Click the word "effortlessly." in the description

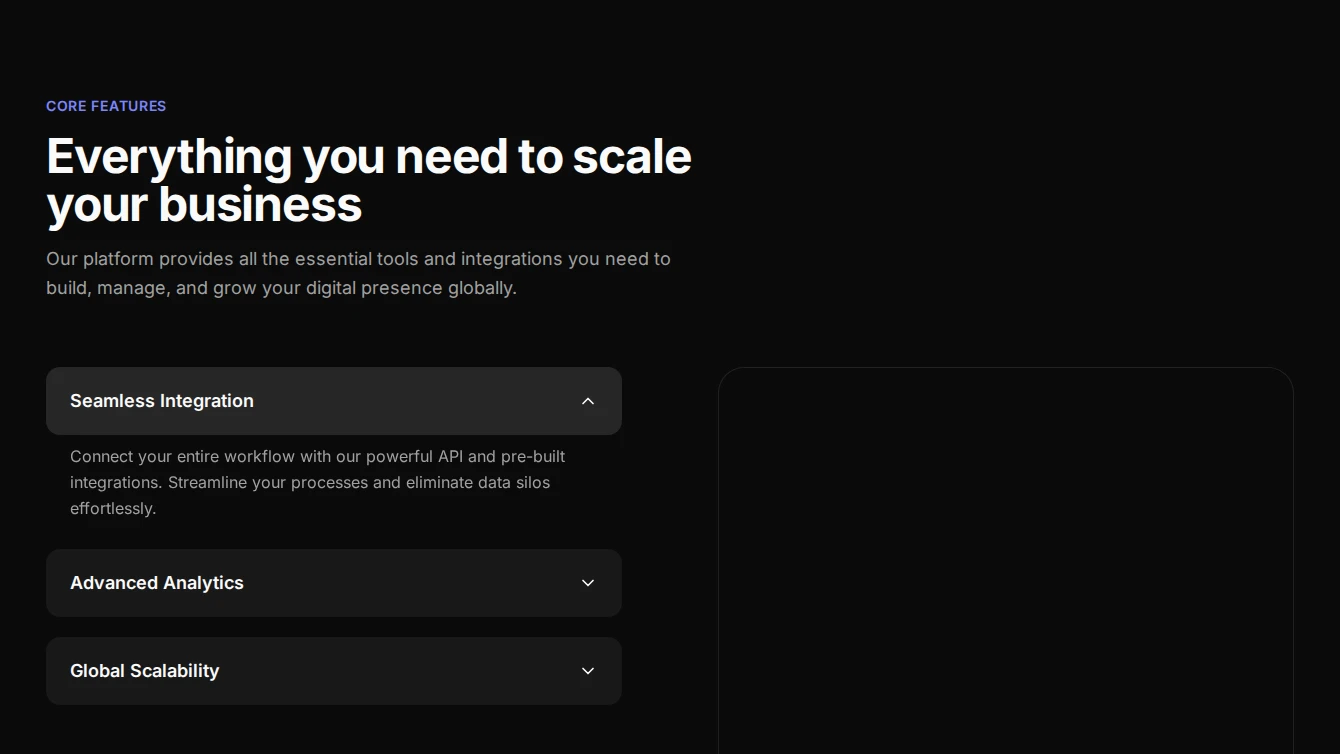click(113, 508)
